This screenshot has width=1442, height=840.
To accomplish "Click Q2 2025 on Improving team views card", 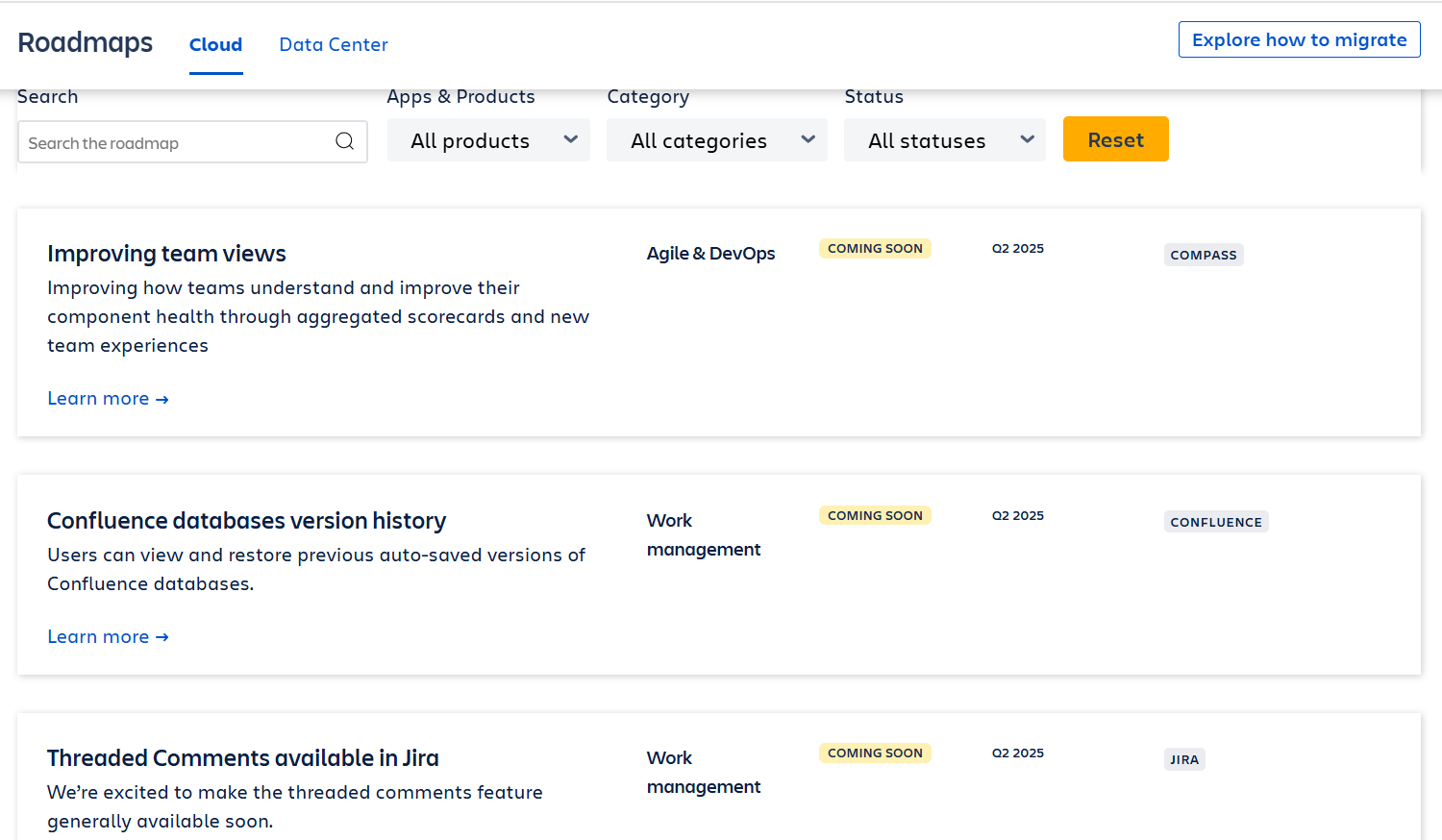I will pyautogui.click(x=1018, y=248).
